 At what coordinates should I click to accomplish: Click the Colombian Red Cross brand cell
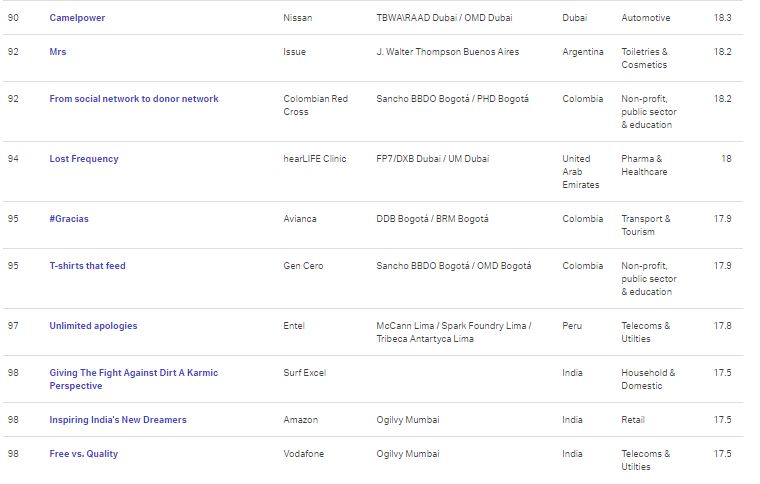pos(316,105)
